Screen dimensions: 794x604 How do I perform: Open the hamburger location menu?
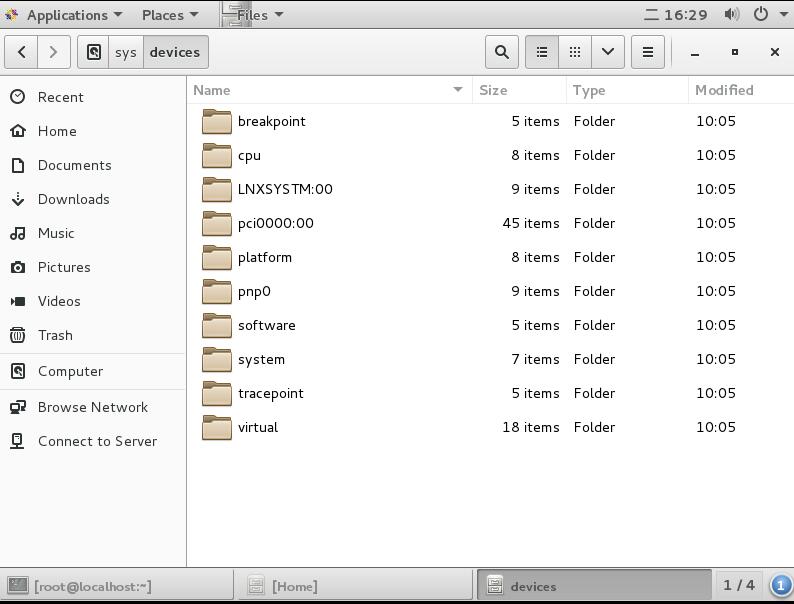click(x=648, y=52)
